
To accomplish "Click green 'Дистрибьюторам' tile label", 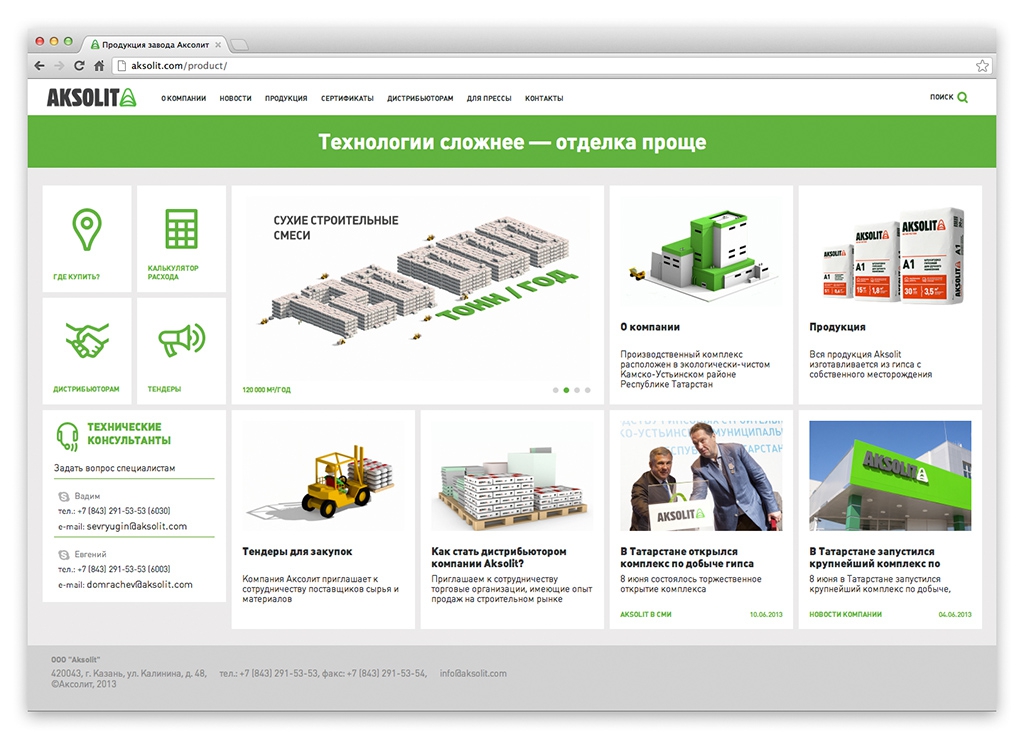I will click(x=86, y=389).
